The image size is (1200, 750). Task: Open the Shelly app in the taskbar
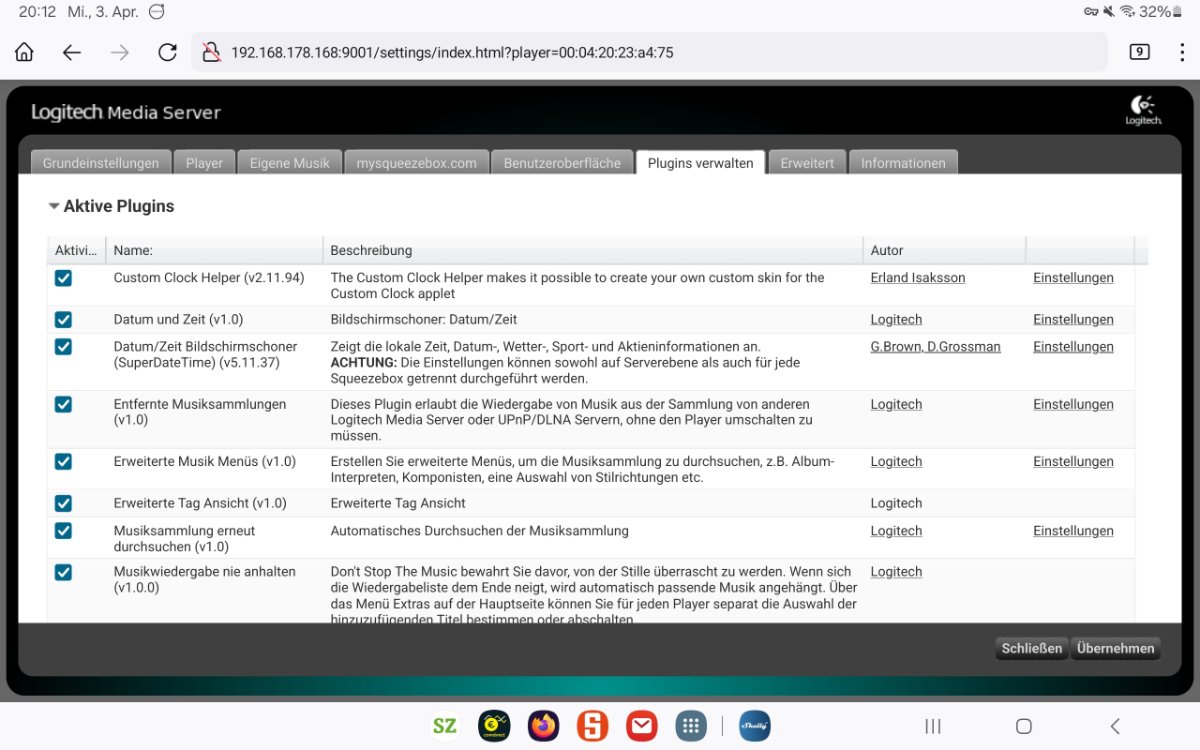click(754, 726)
